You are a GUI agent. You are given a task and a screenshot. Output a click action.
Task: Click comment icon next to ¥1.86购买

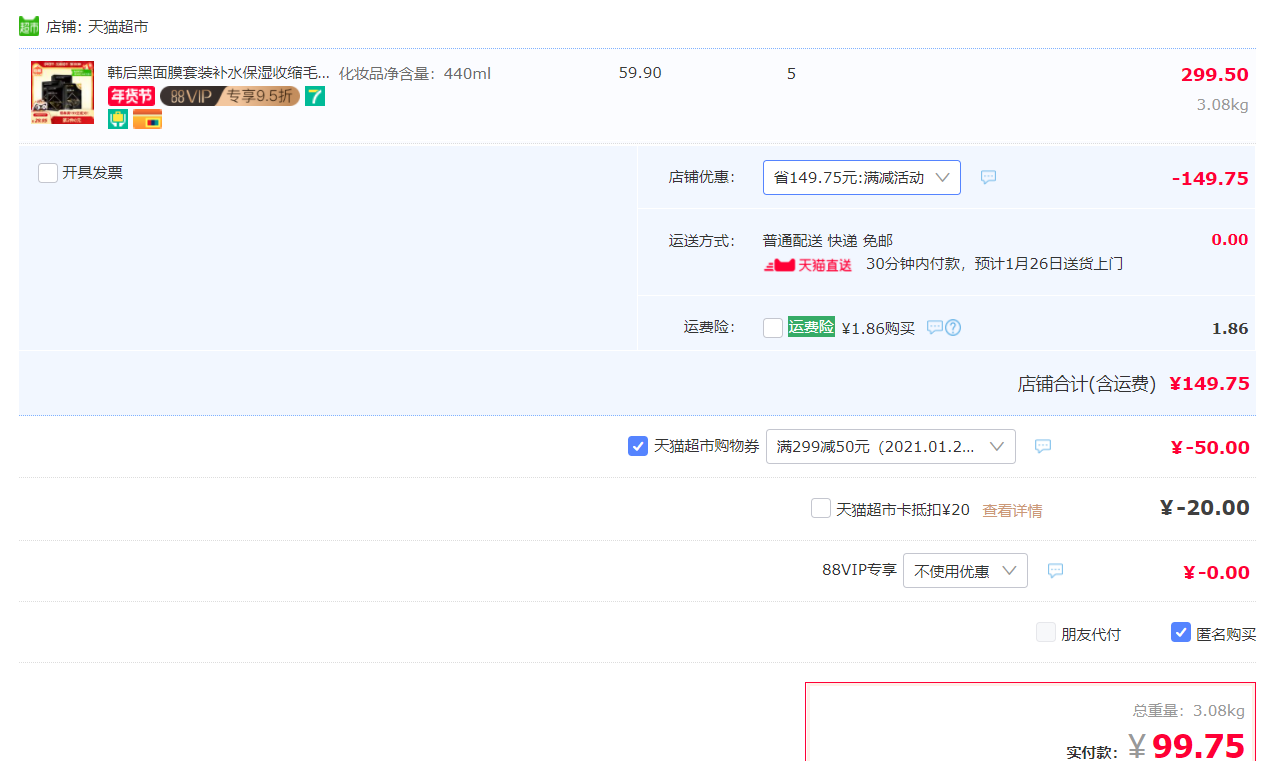click(934, 327)
